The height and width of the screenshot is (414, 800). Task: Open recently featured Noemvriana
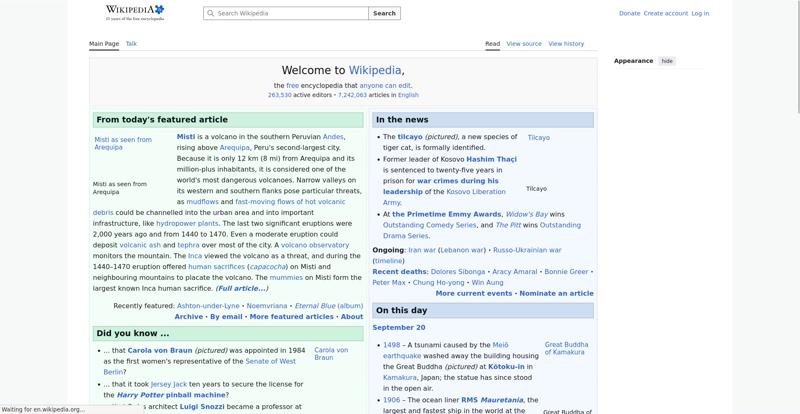tap(267, 306)
